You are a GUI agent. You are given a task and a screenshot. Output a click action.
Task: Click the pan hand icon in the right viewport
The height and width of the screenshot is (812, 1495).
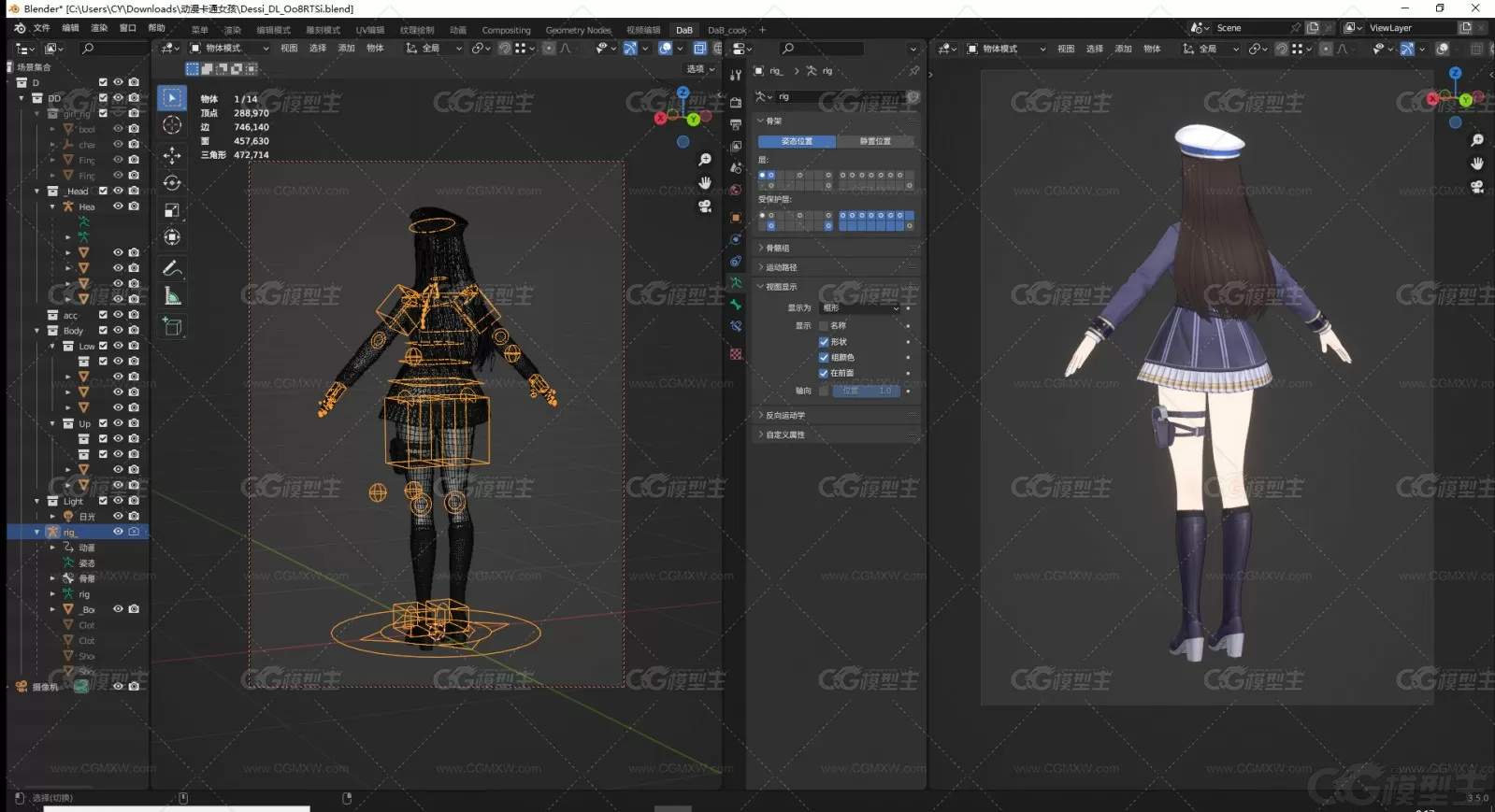(1477, 164)
